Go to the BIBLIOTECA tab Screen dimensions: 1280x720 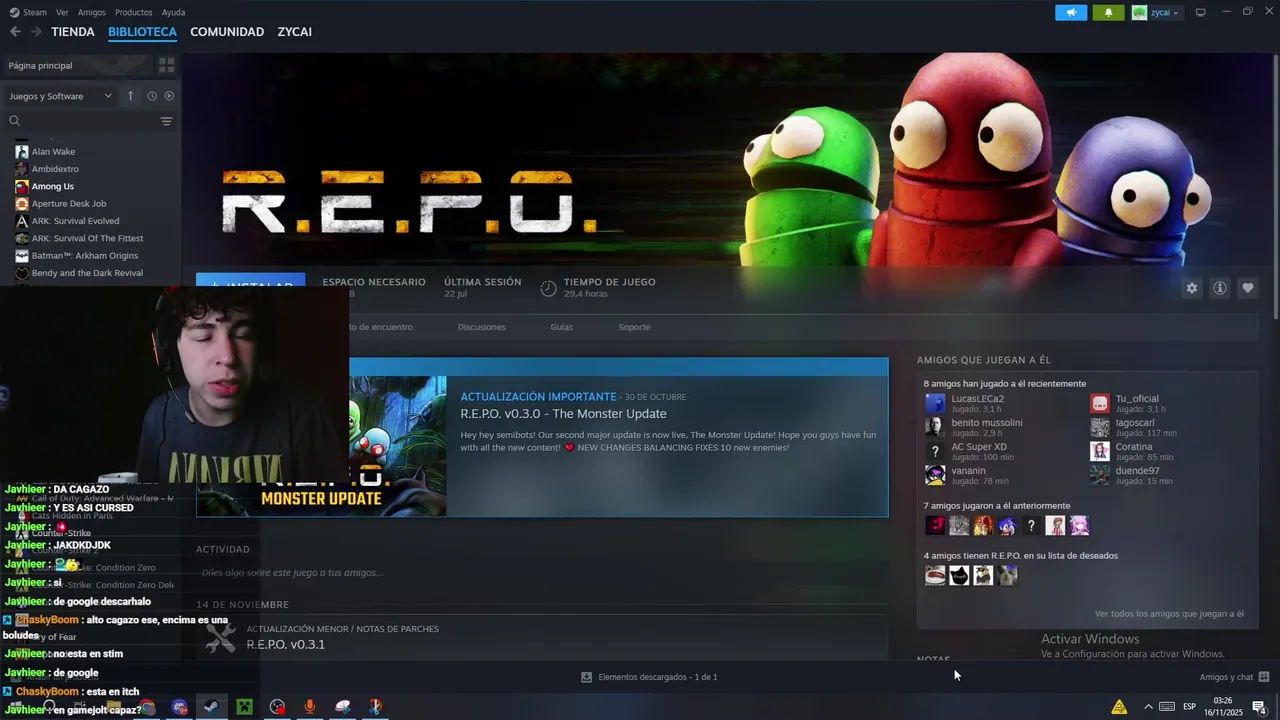[142, 32]
